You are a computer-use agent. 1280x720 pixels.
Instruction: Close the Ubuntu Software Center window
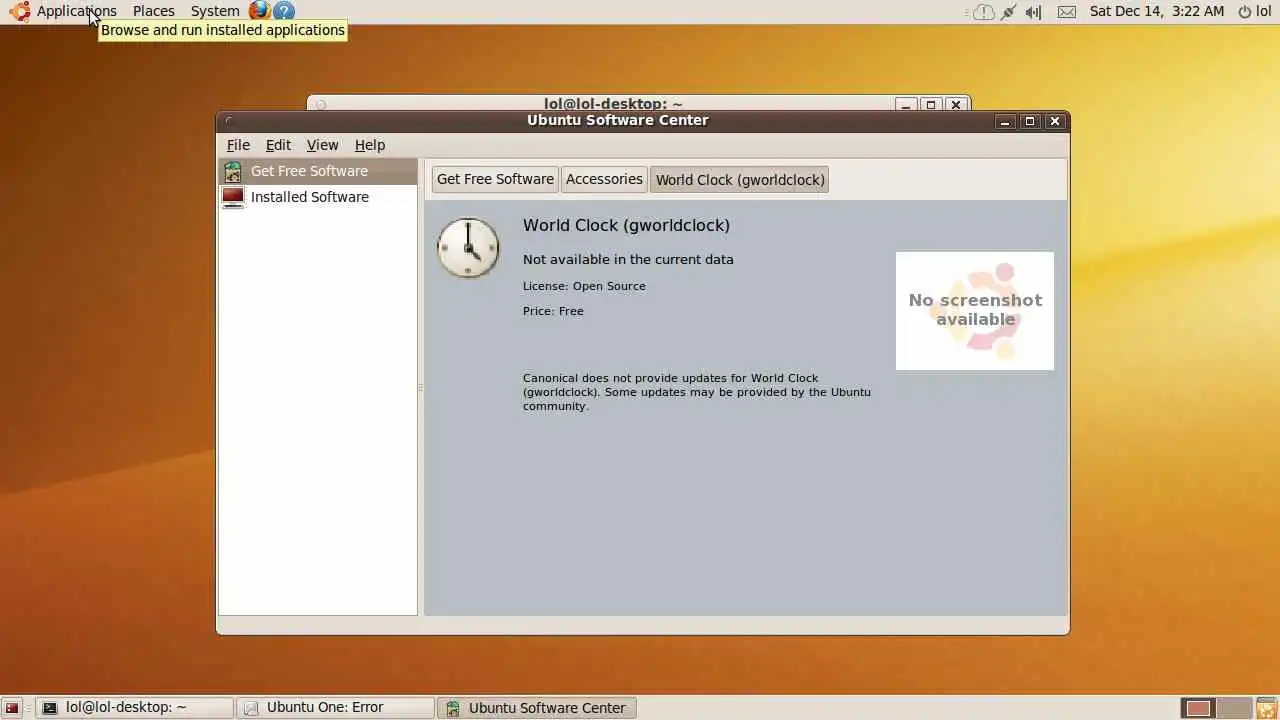click(1054, 121)
